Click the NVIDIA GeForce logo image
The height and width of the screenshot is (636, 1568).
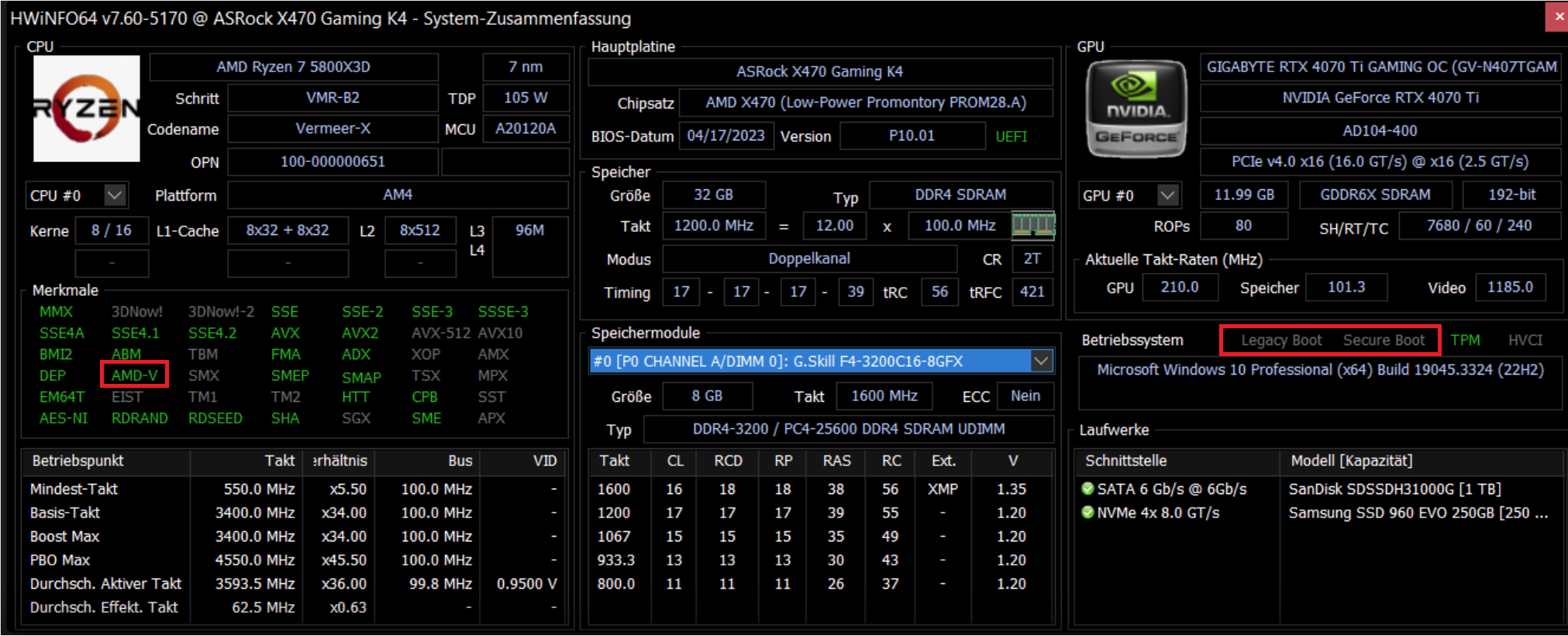point(1136,109)
